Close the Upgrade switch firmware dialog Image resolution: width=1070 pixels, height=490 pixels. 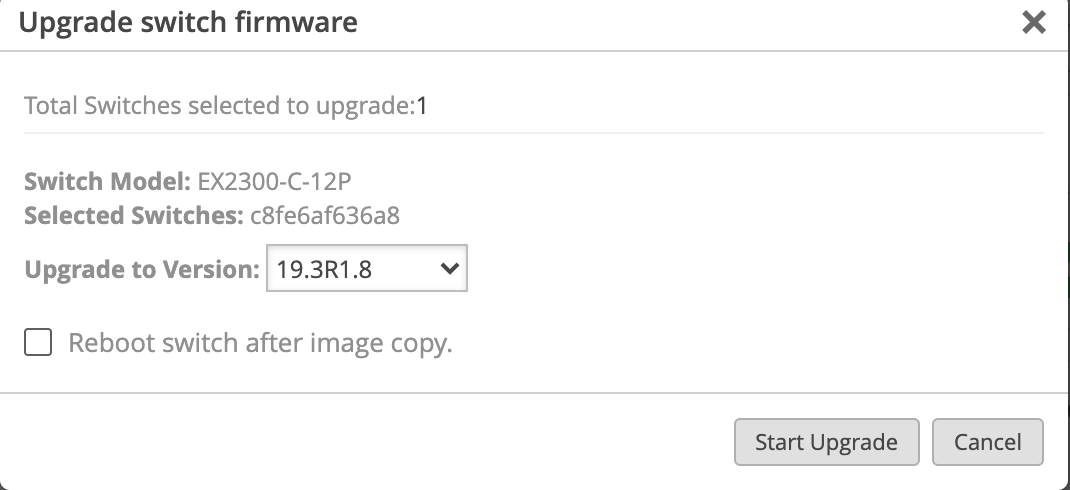pos(1033,23)
